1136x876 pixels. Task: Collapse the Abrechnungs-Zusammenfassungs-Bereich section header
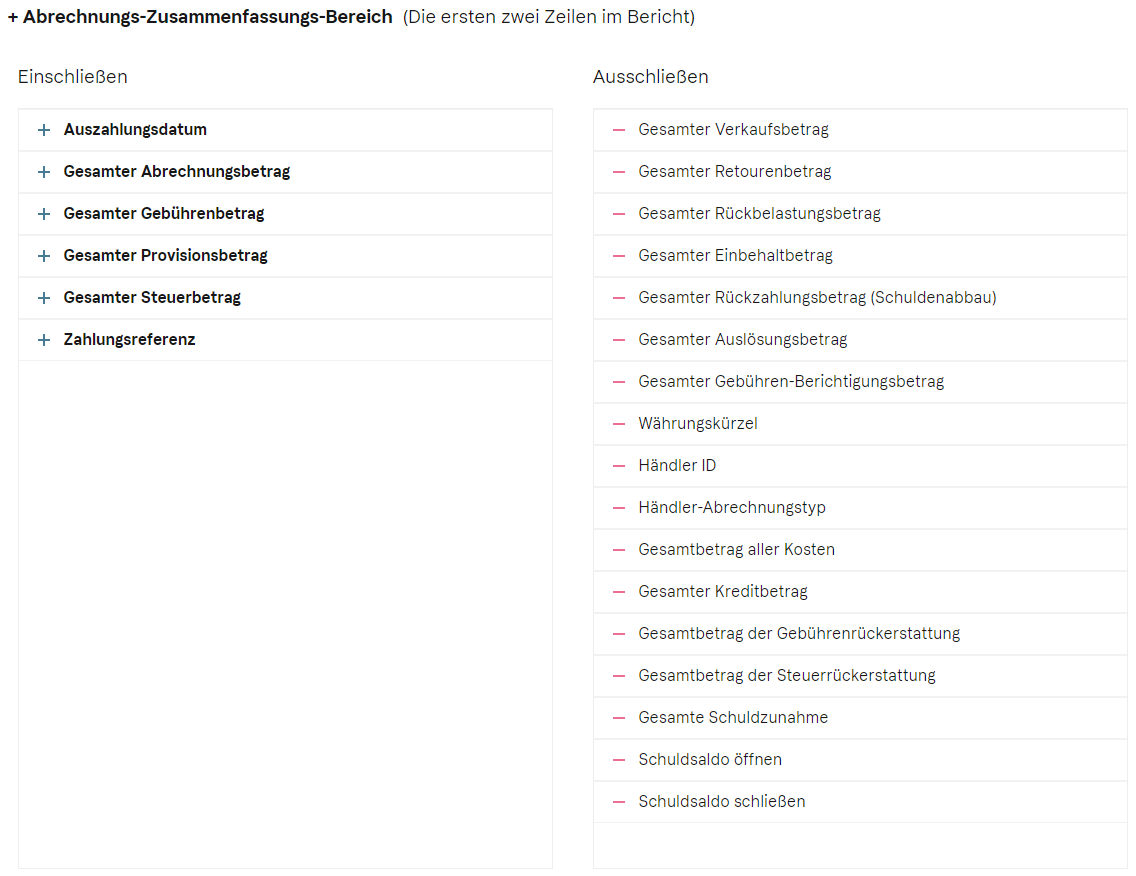tap(199, 17)
